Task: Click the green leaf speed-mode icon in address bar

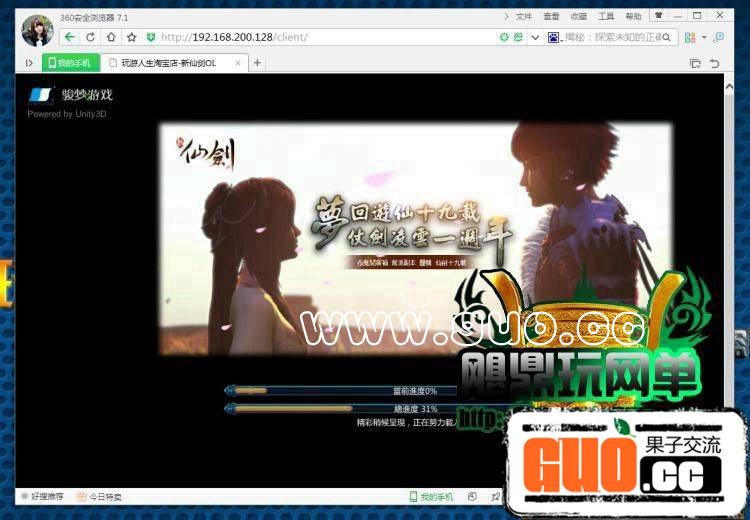Action: (518, 37)
